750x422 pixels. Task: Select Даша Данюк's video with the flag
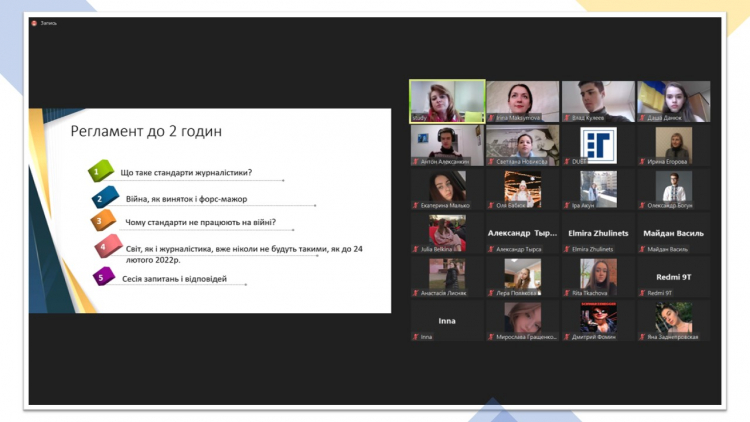[672, 101]
